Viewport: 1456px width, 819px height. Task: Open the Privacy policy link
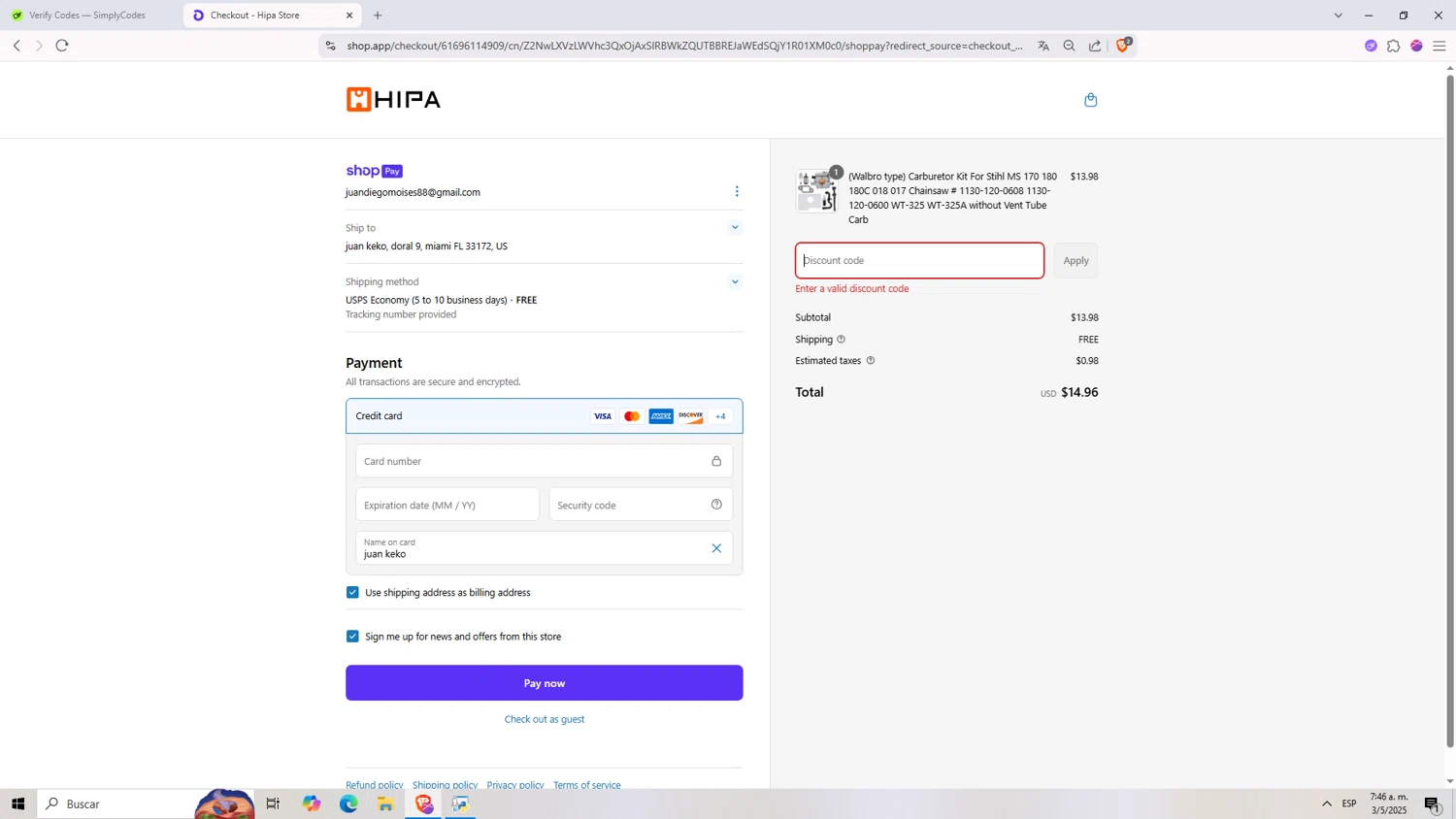(x=515, y=784)
